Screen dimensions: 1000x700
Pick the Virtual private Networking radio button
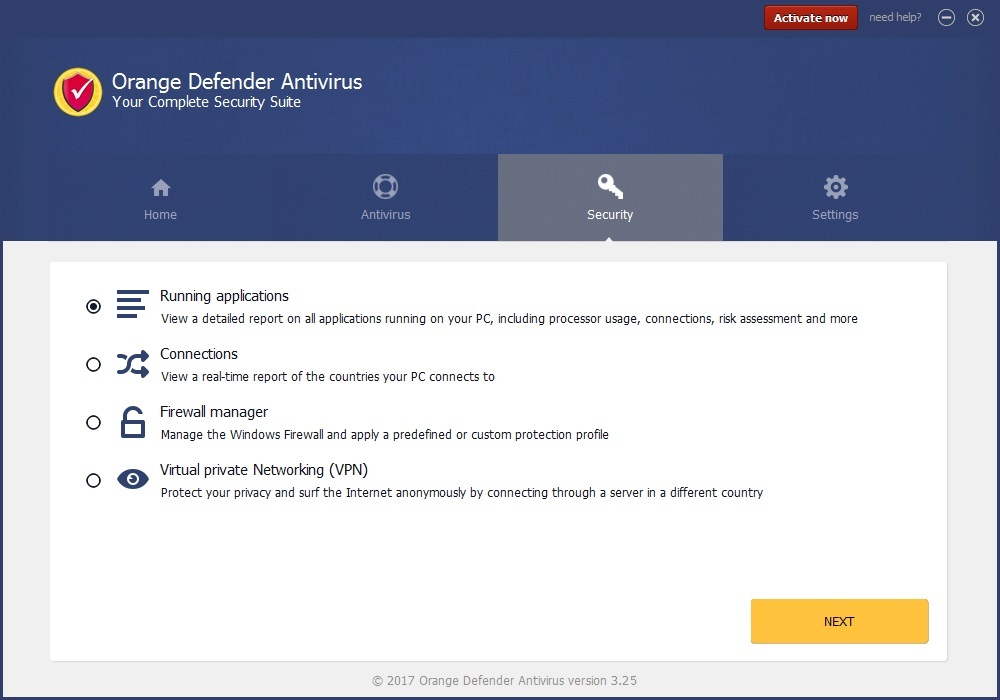coord(93,481)
